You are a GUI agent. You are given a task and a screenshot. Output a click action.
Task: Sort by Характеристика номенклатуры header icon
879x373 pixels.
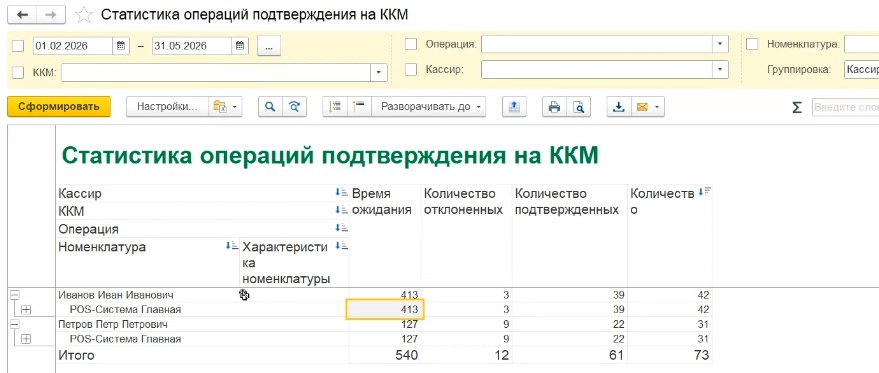341,246
